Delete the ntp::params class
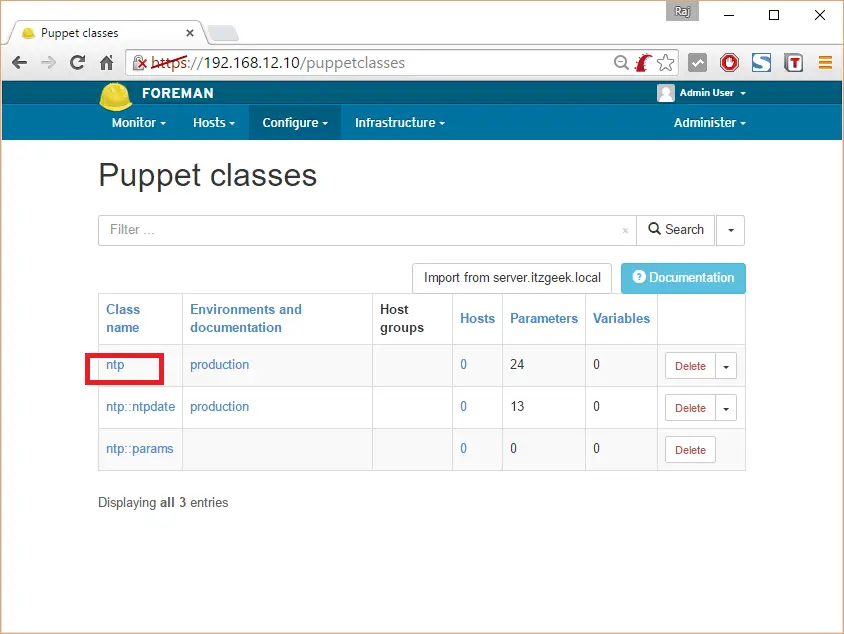844x634 pixels. tap(690, 450)
